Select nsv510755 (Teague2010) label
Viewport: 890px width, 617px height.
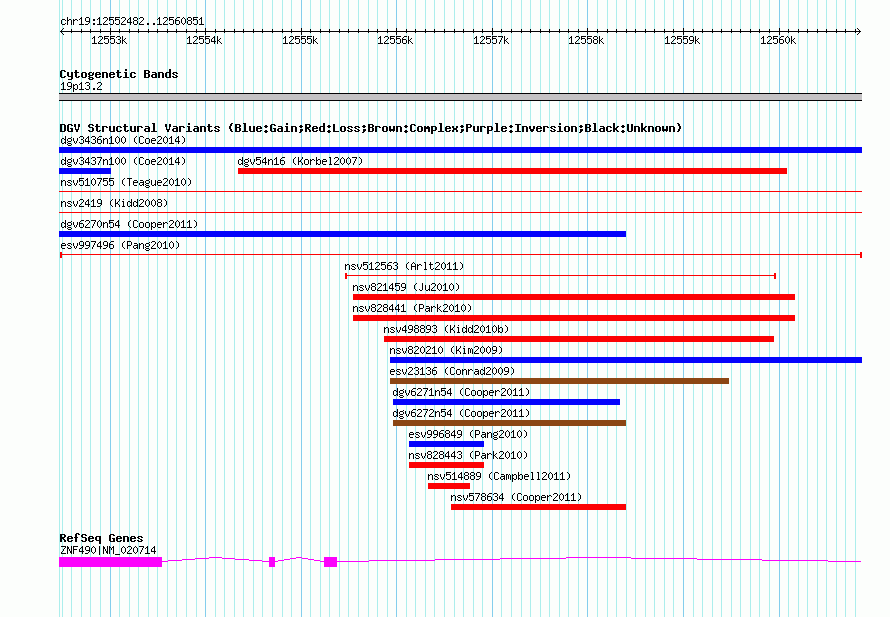tap(126, 182)
